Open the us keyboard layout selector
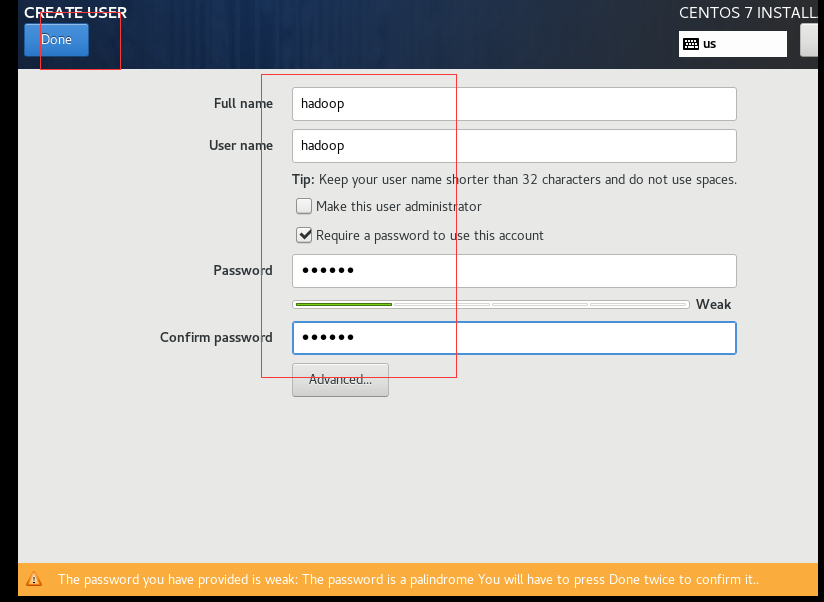The image size is (824, 602). tap(733, 44)
